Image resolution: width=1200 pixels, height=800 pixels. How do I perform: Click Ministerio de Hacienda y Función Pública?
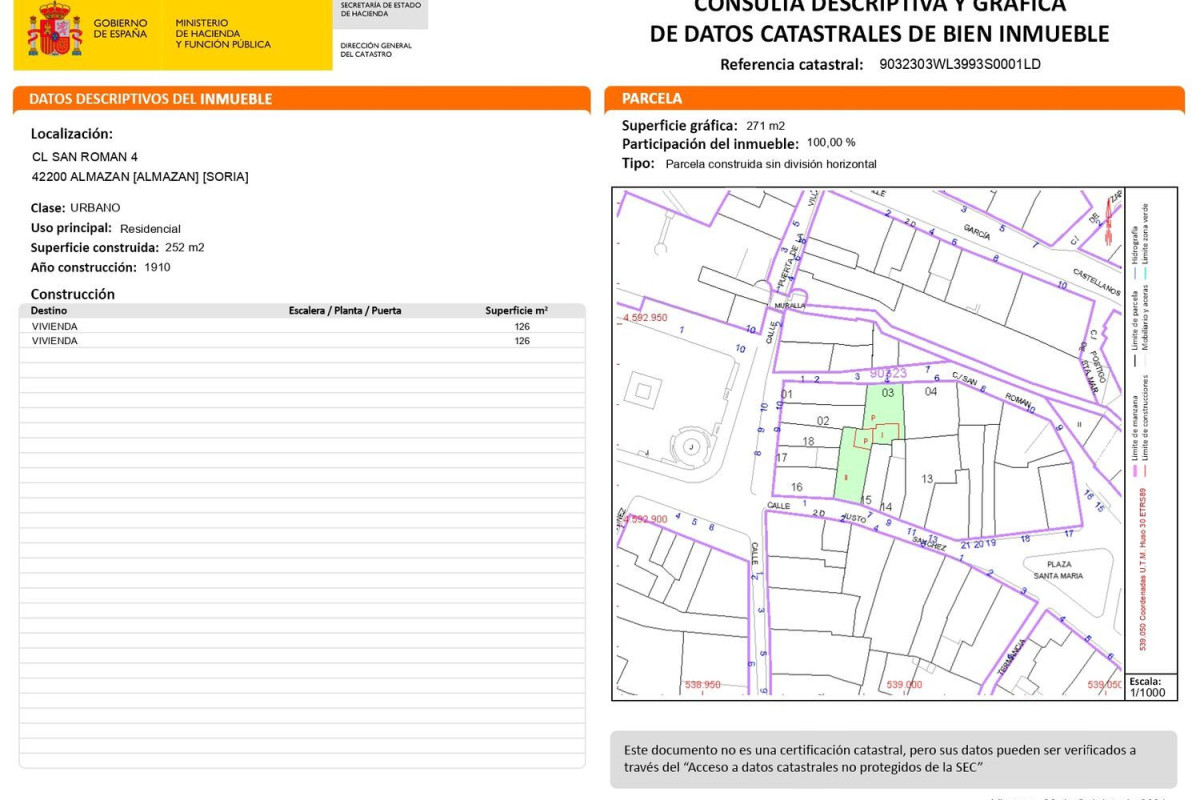click(x=222, y=34)
